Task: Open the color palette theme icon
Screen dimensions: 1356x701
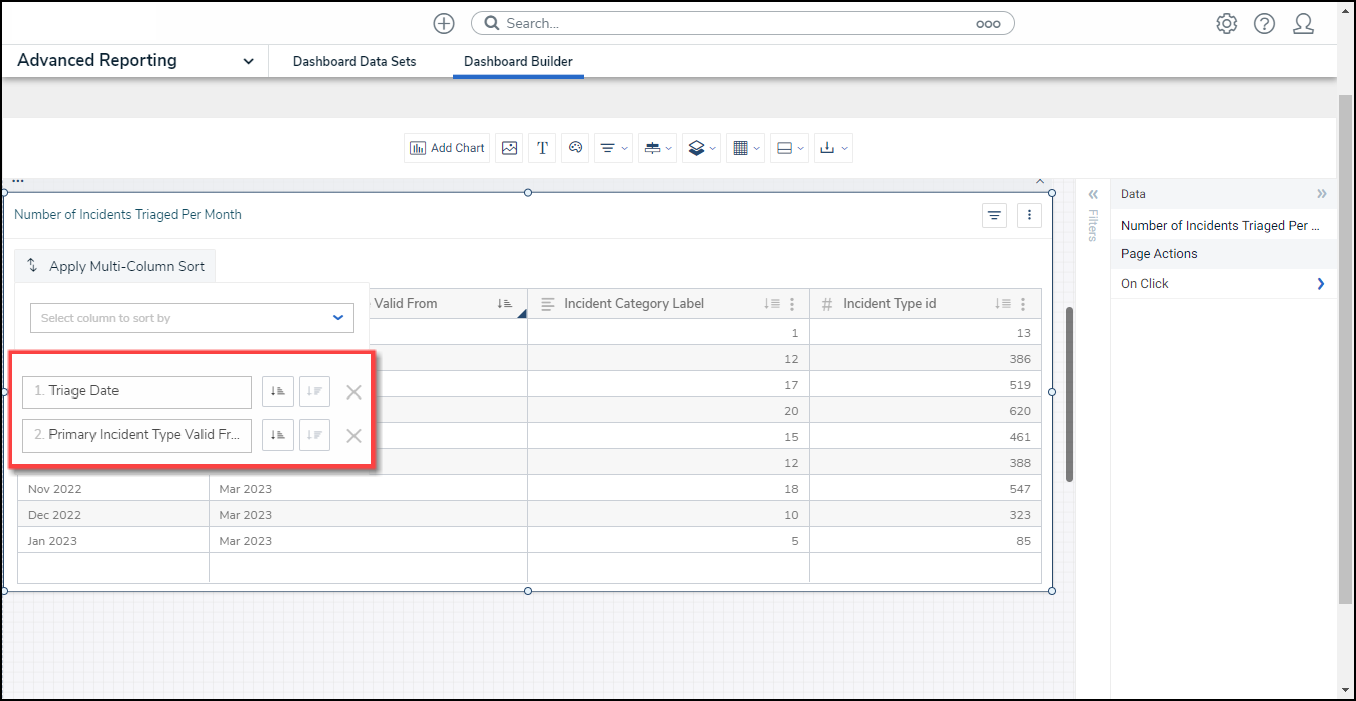Action: [575, 148]
